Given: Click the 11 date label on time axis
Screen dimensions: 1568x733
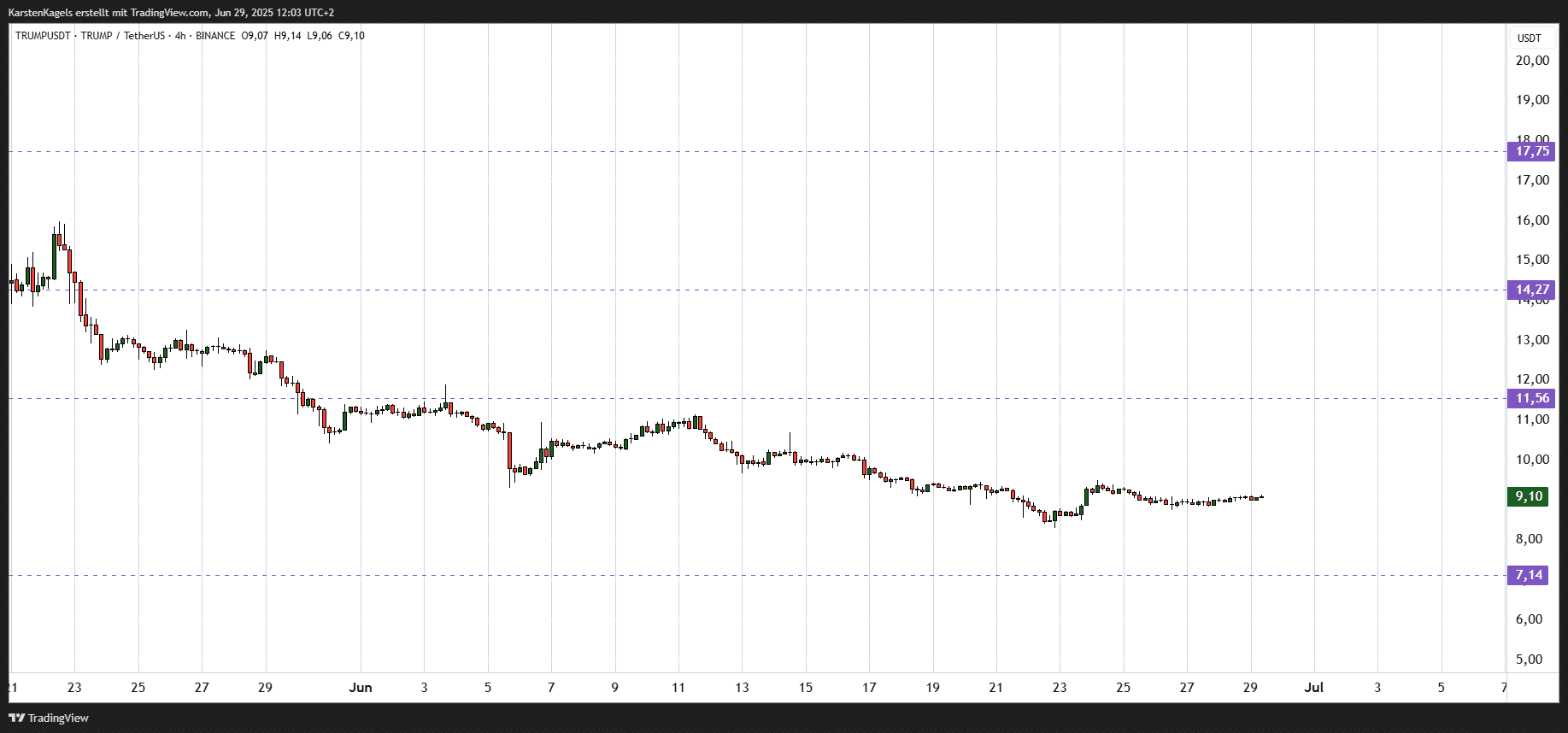Looking at the screenshot, I should pos(678,688).
